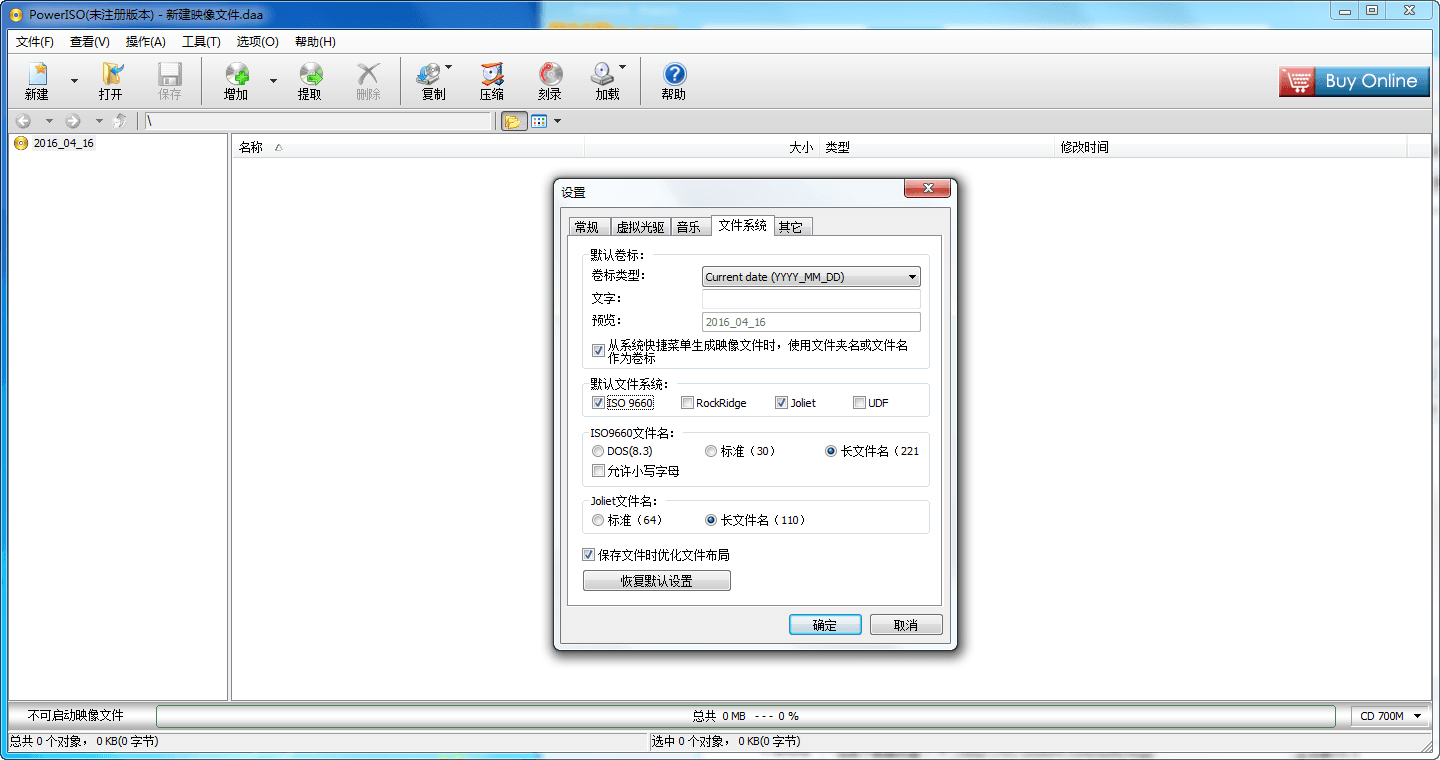Open the 工具(T) menu
Screen dimensions: 1440x760
click(202, 42)
